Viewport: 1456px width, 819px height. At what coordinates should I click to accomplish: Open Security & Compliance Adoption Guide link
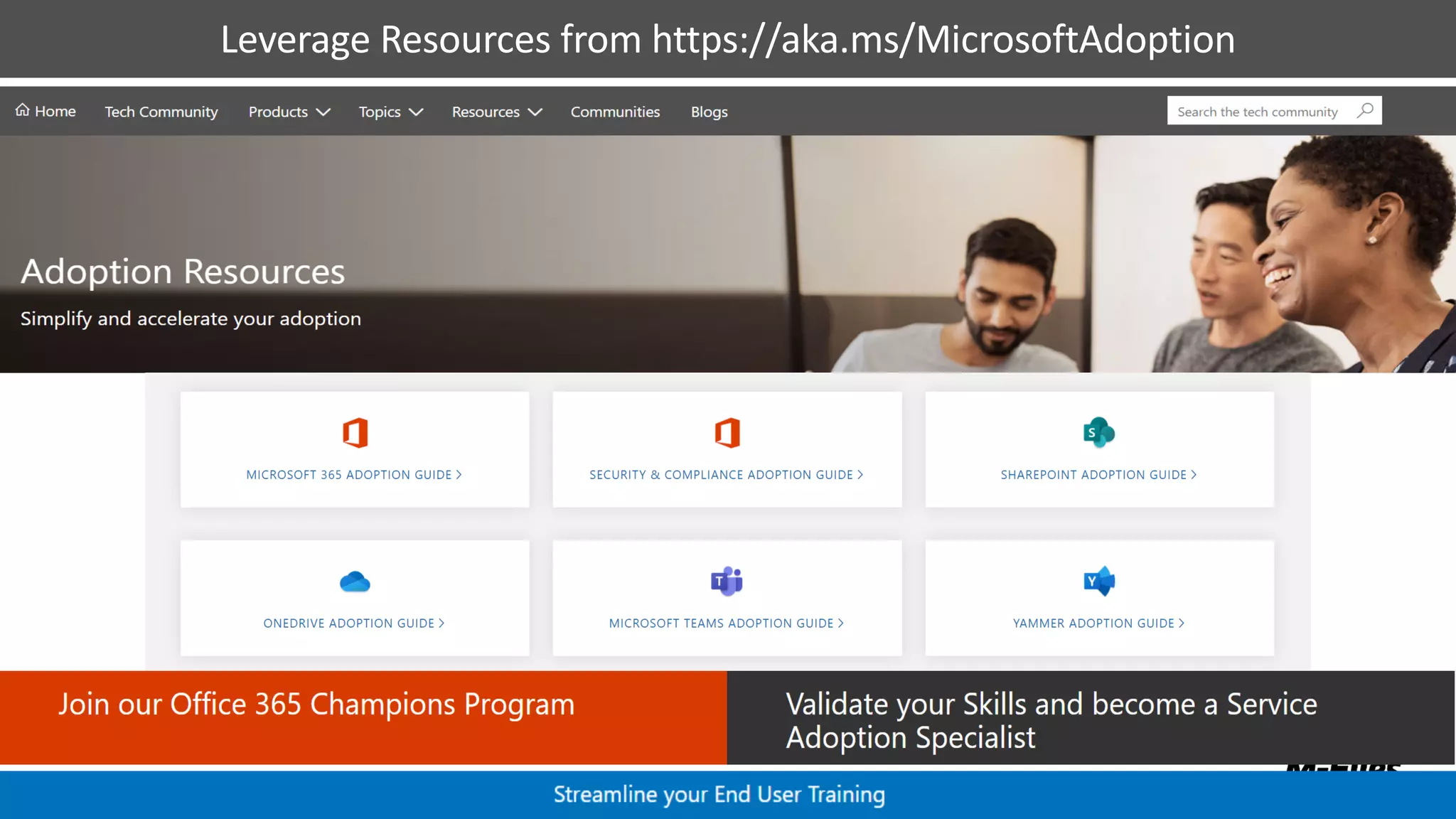727,474
